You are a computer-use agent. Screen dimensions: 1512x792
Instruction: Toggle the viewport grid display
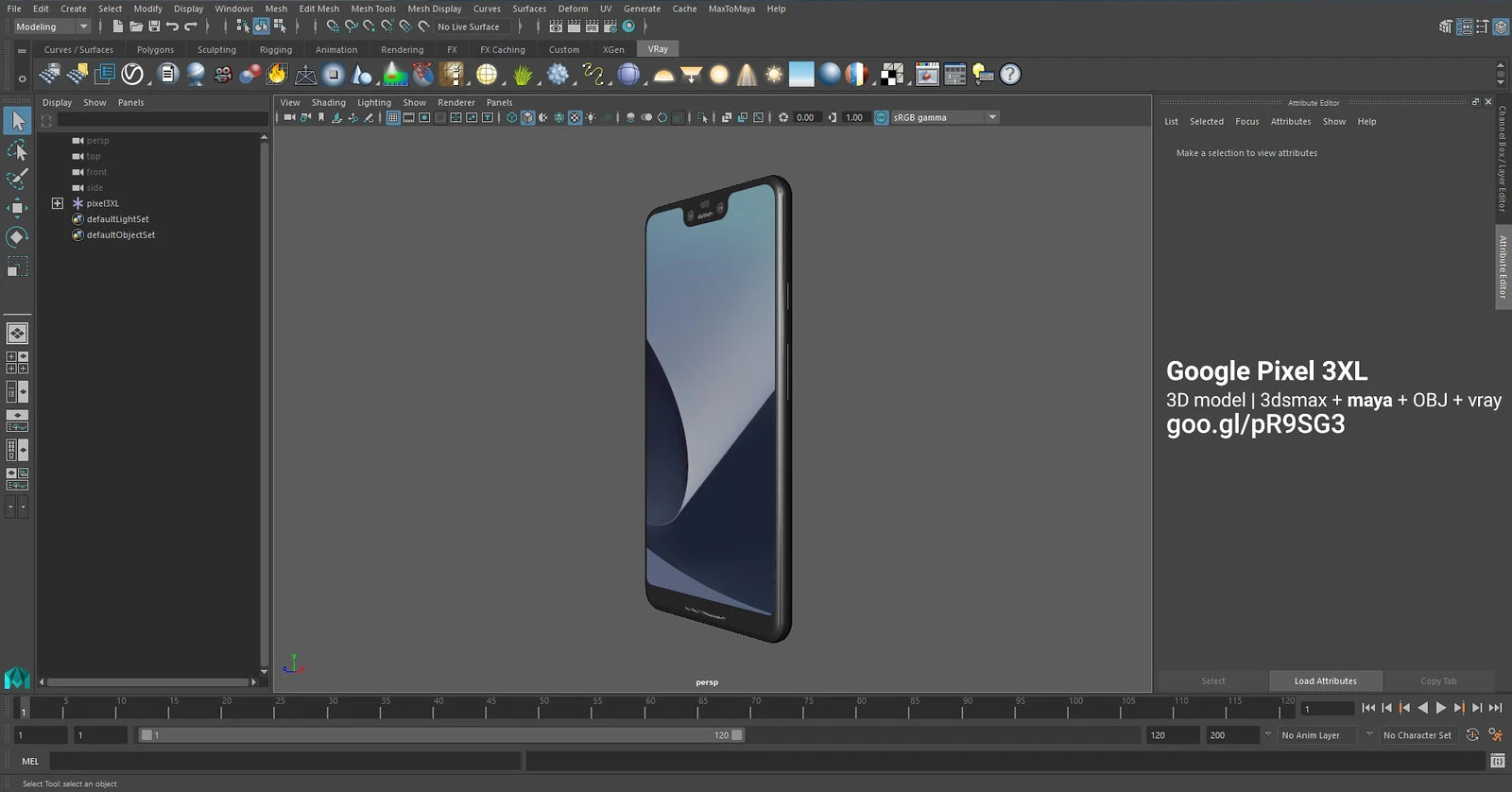(x=393, y=117)
